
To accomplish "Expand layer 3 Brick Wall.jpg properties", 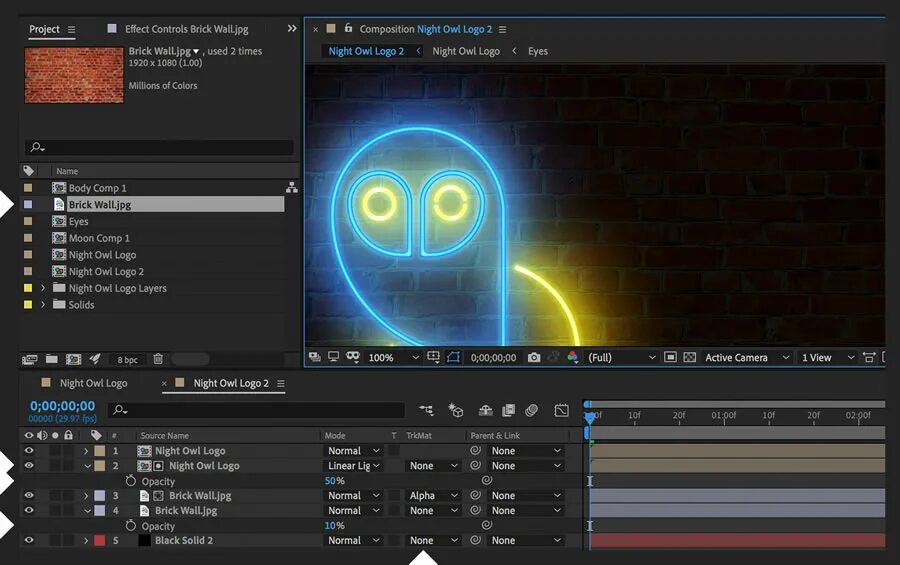I will [x=86, y=496].
